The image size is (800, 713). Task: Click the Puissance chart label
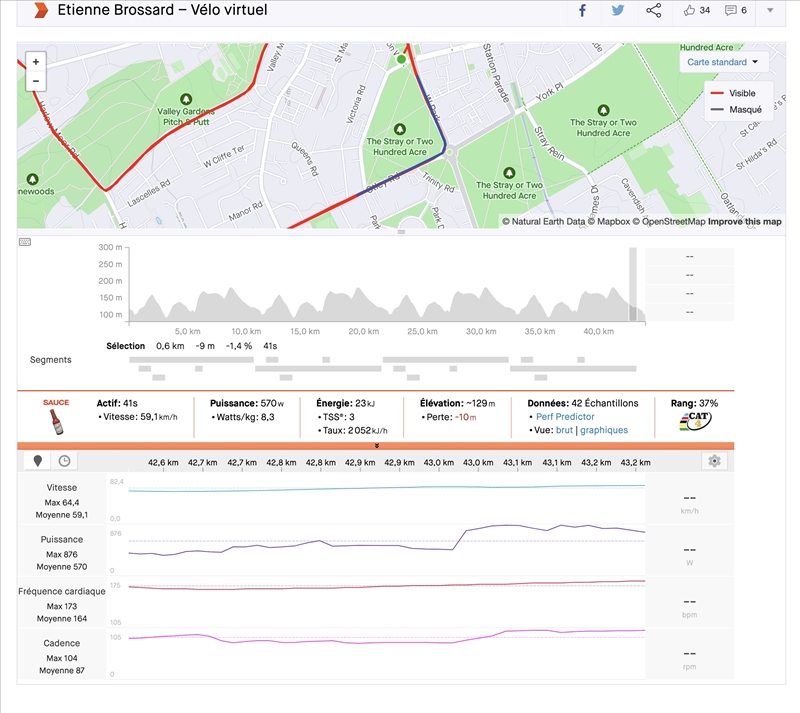tap(62, 539)
